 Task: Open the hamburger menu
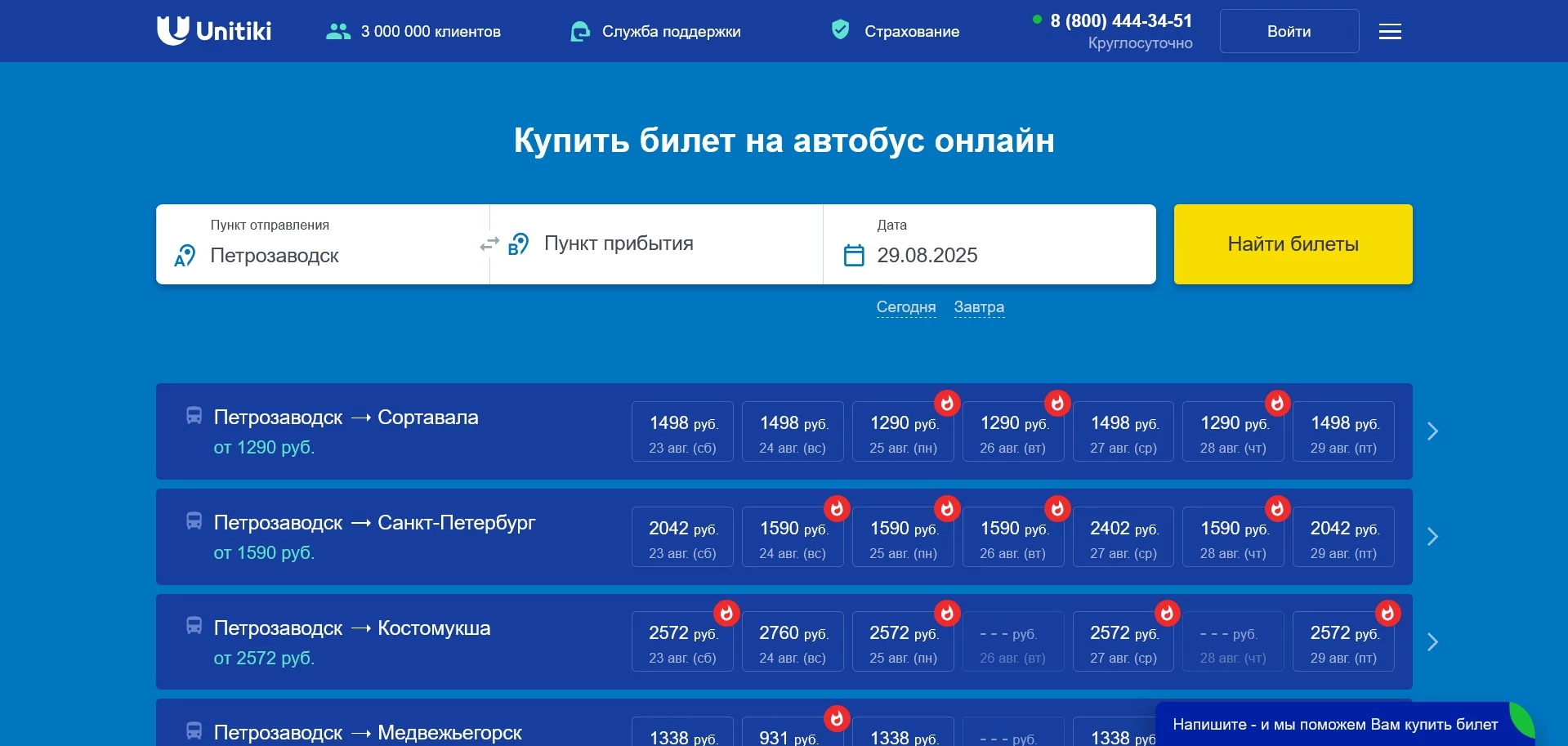pos(1388,31)
